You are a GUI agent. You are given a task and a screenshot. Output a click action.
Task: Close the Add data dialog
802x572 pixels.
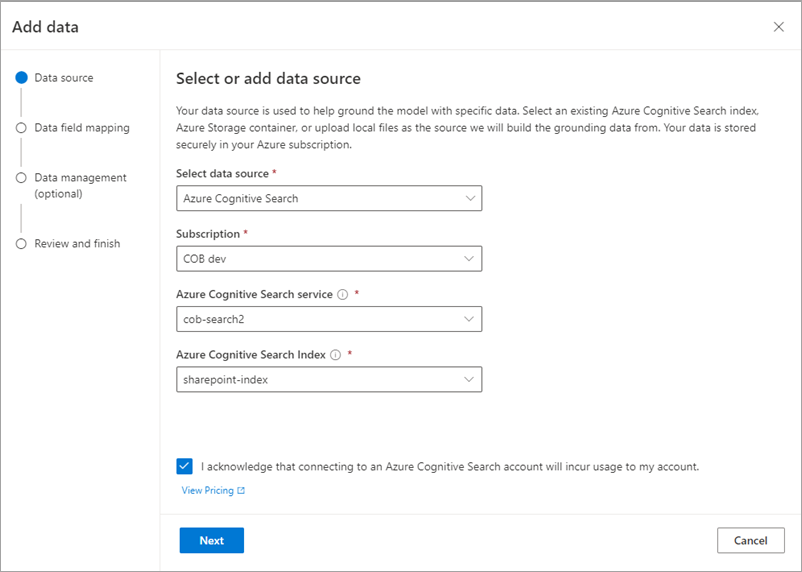click(x=779, y=27)
